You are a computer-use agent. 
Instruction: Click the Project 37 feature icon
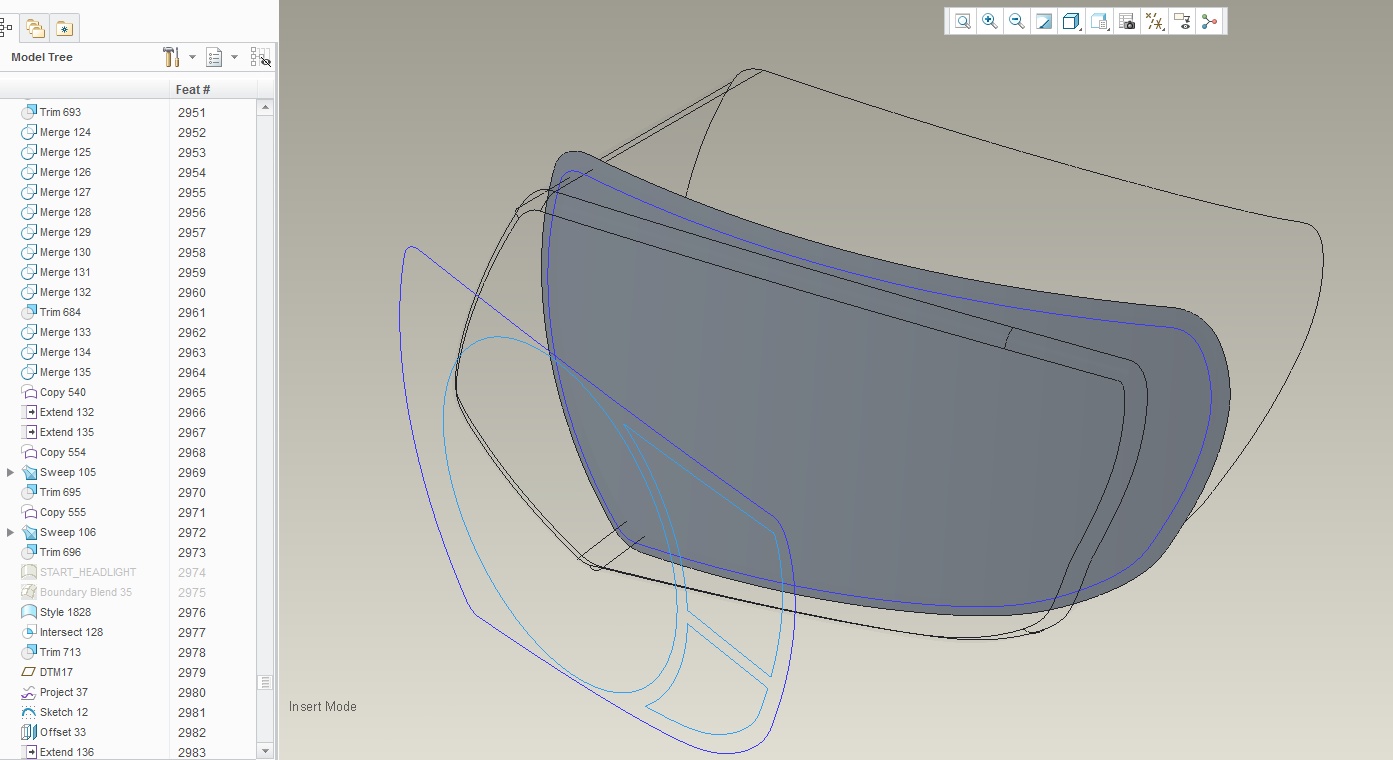click(29, 692)
